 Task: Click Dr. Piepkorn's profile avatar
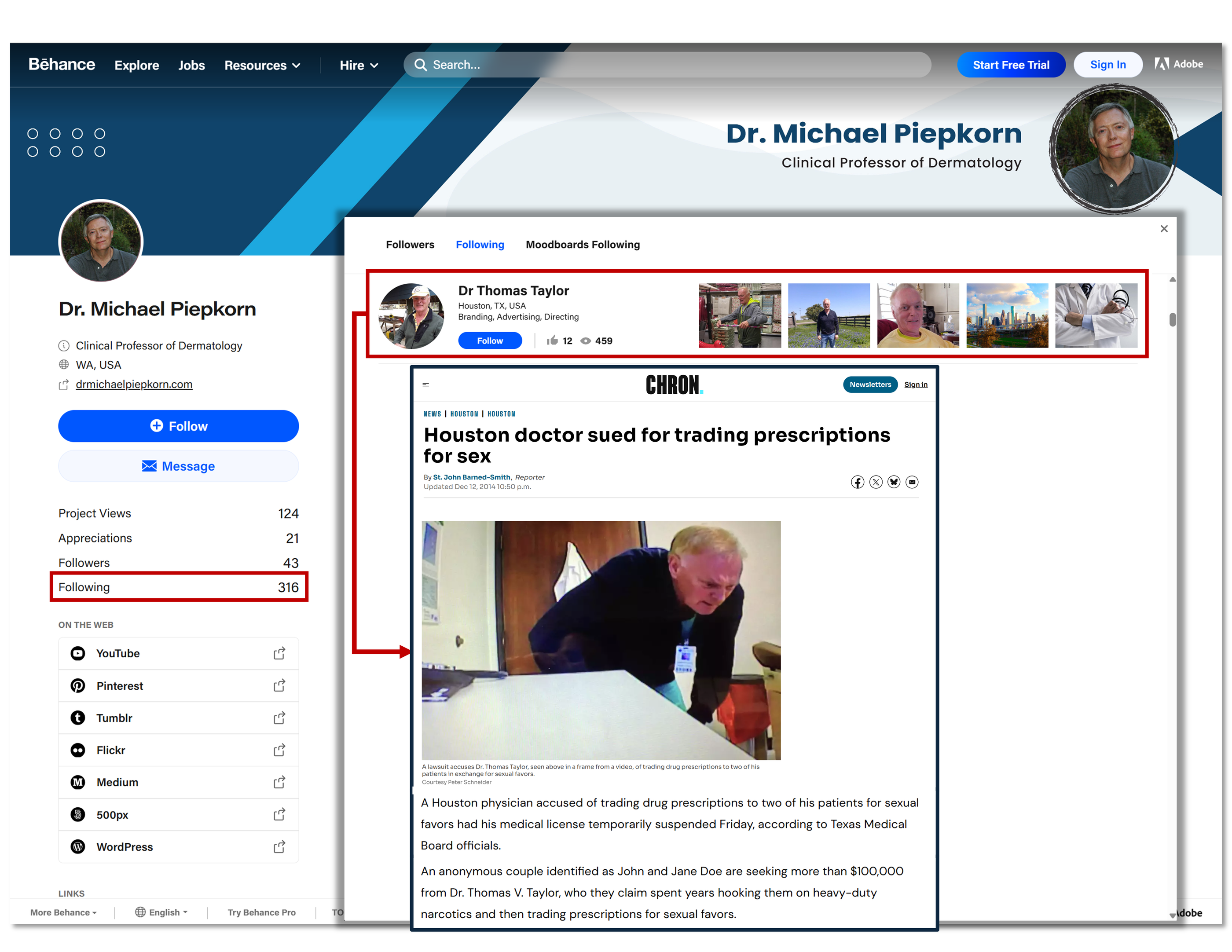(101, 241)
